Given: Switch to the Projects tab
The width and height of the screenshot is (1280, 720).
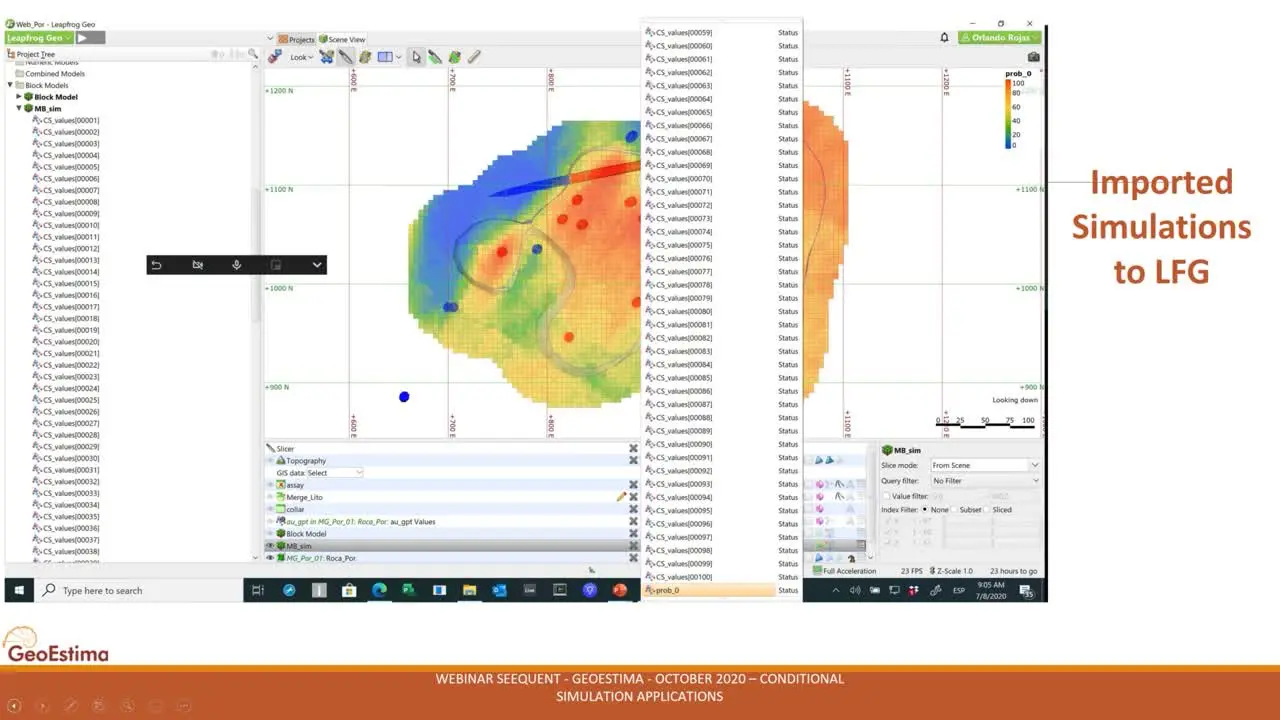Looking at the screenshot, I should click(297, 40).
